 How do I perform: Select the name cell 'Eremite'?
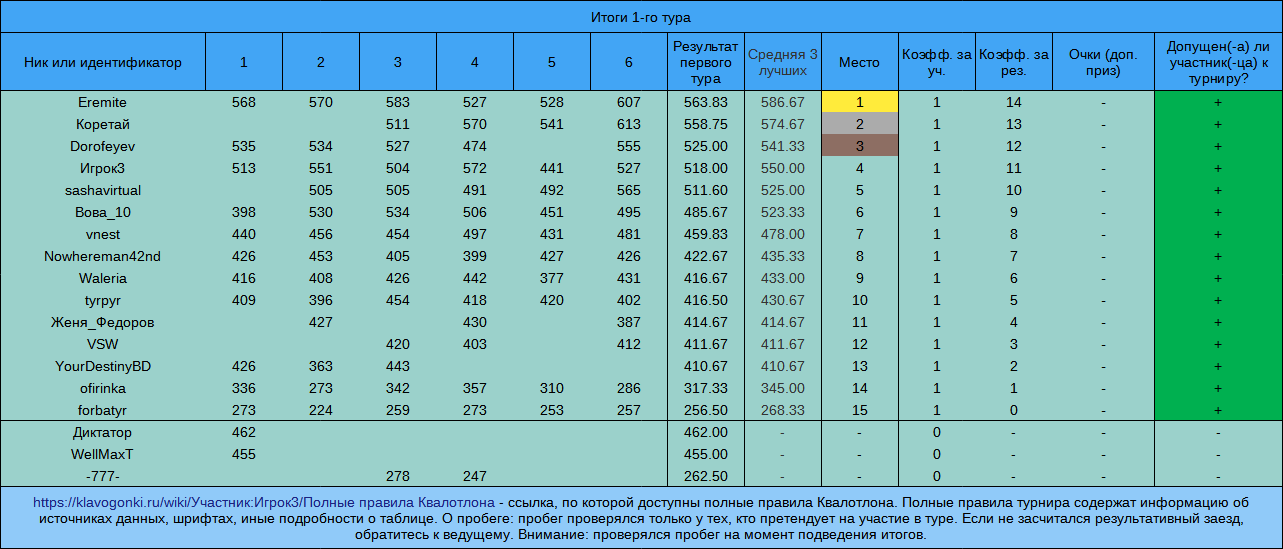coord(103,103)
